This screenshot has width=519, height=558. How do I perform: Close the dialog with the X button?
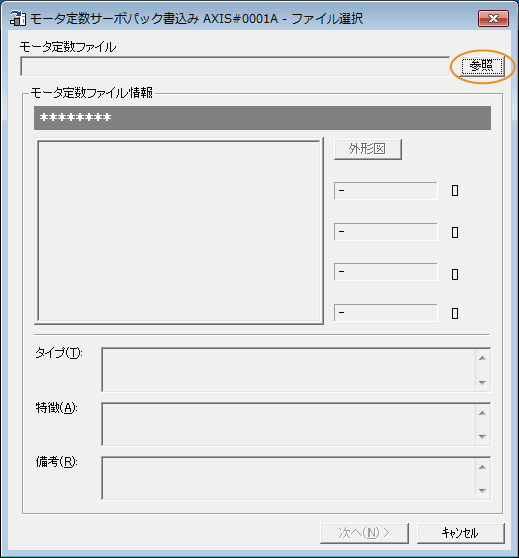tap(493, 19)
